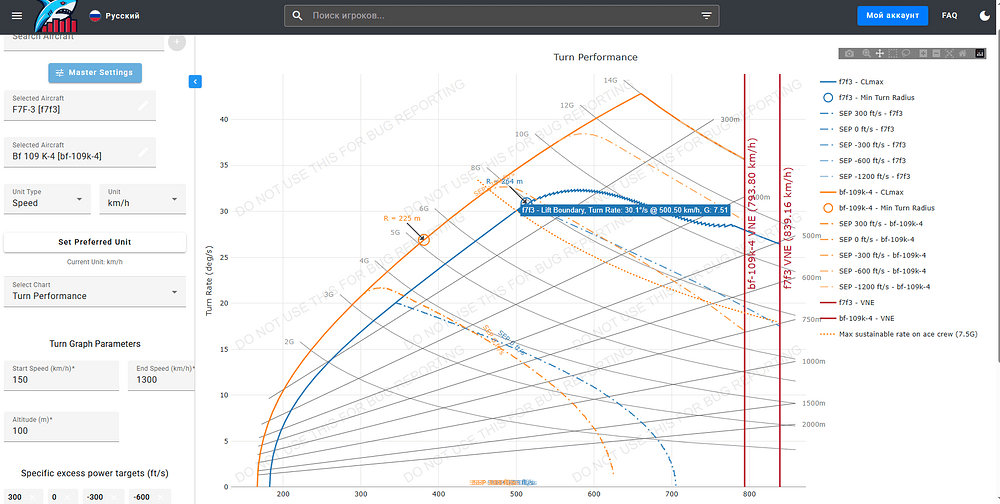Image resolution: width=1000 pixels, height=504 pixels.
Task: Collapse the left sidebar with blue arrow
Action: 195,81
